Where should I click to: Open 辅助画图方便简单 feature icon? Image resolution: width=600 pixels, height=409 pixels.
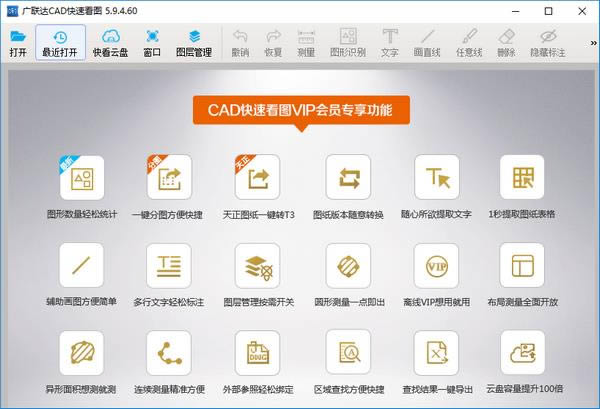pyautogui.click(x=82, y=266)
